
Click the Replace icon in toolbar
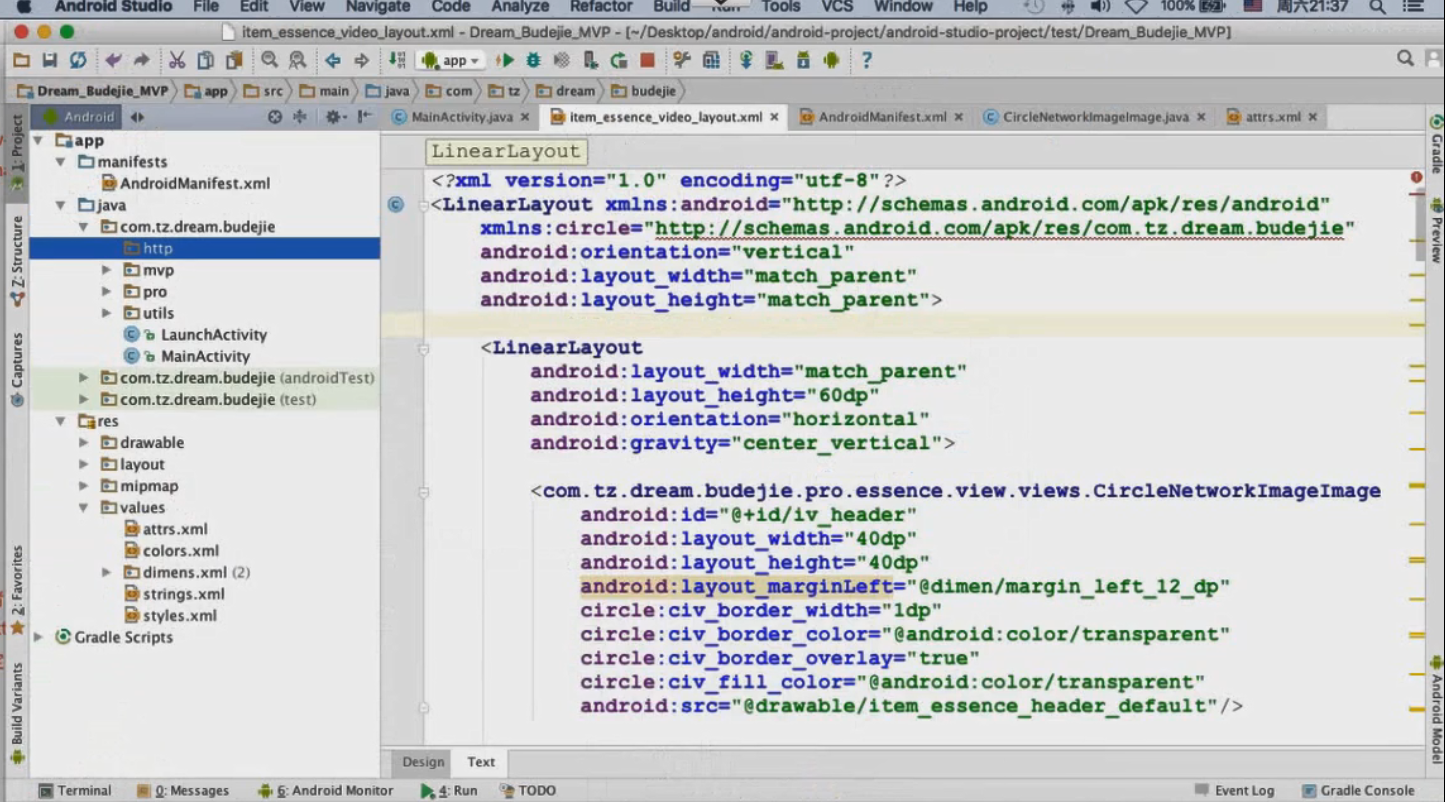(x=297, y=61)
